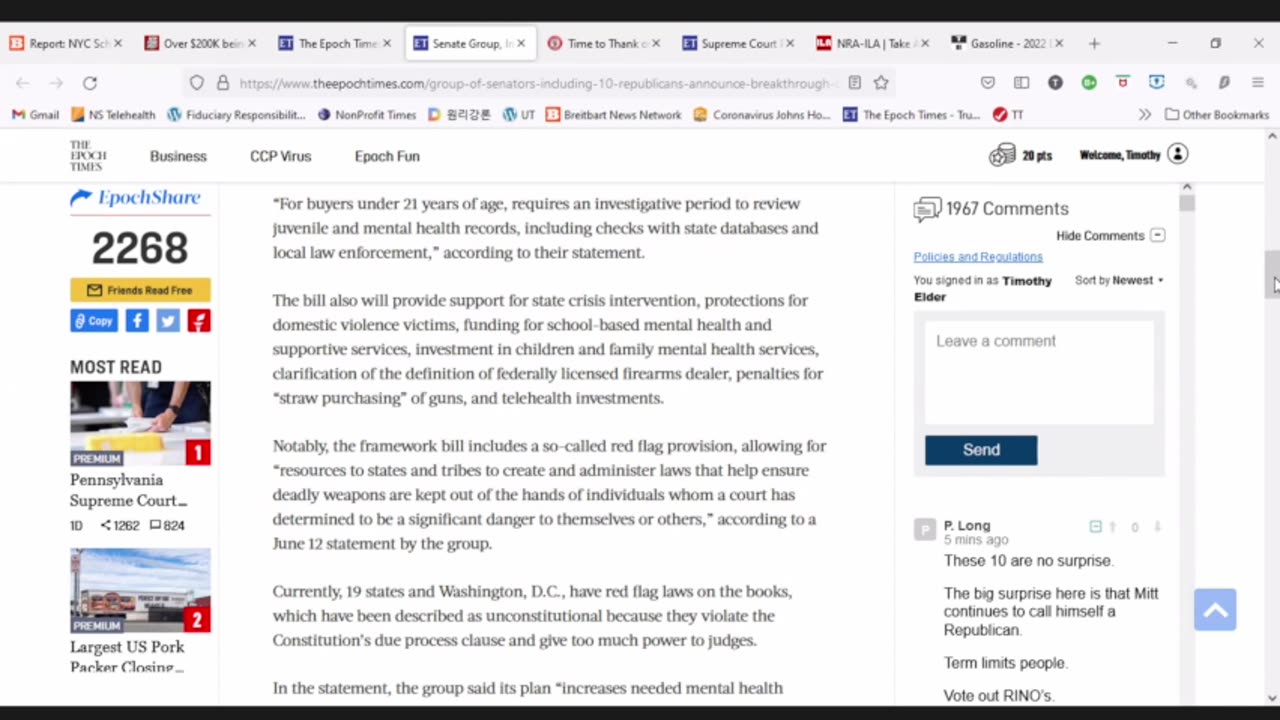Open the 20 pts rewards icon
Image resolution: width=1280 pixels, height=720 pixels.
pos(1002,155)
